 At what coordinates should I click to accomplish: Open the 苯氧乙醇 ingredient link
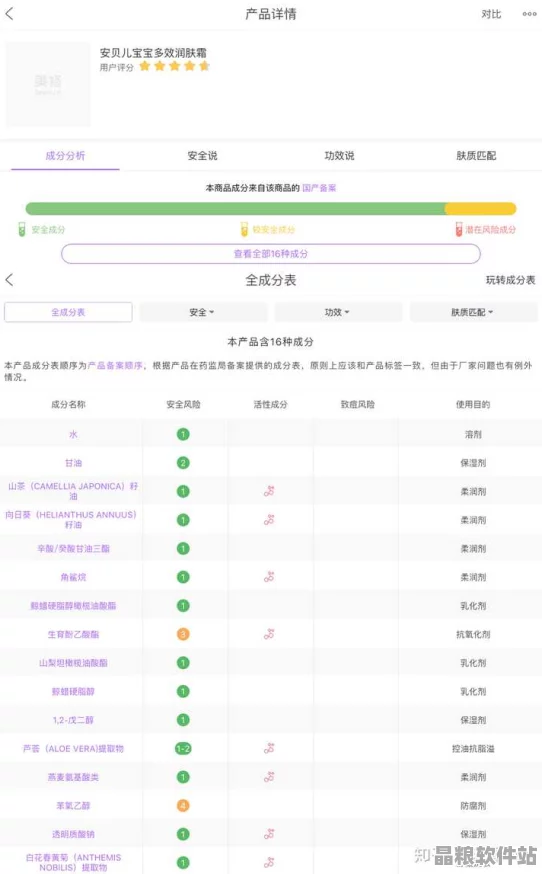[73, 805]
